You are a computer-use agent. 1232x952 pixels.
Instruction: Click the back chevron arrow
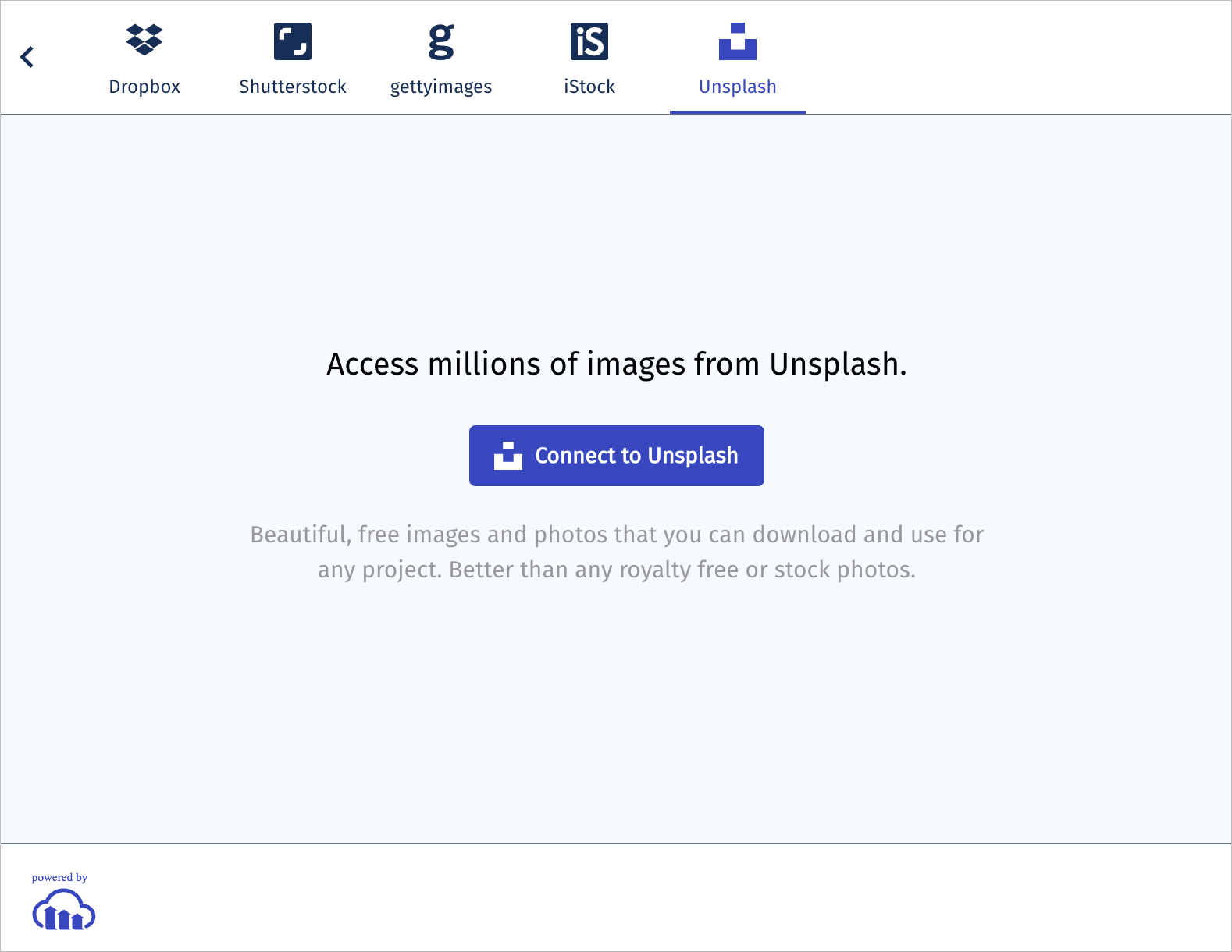[x=27, y=57]
